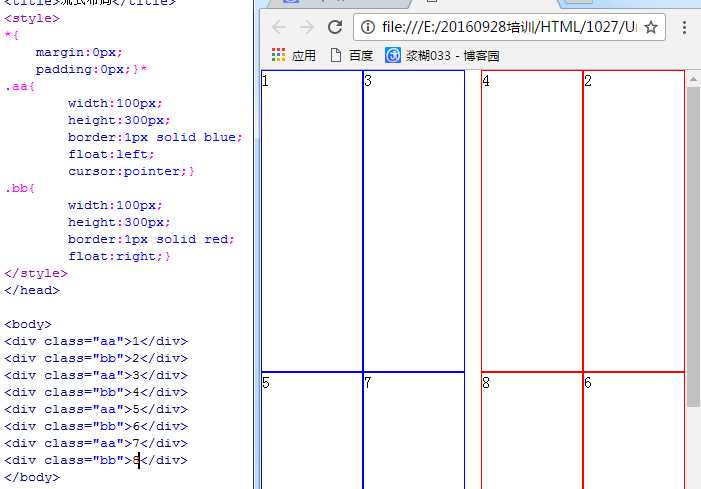
Task: Click the "</head>" closing tag line
Action: [32, 290]
